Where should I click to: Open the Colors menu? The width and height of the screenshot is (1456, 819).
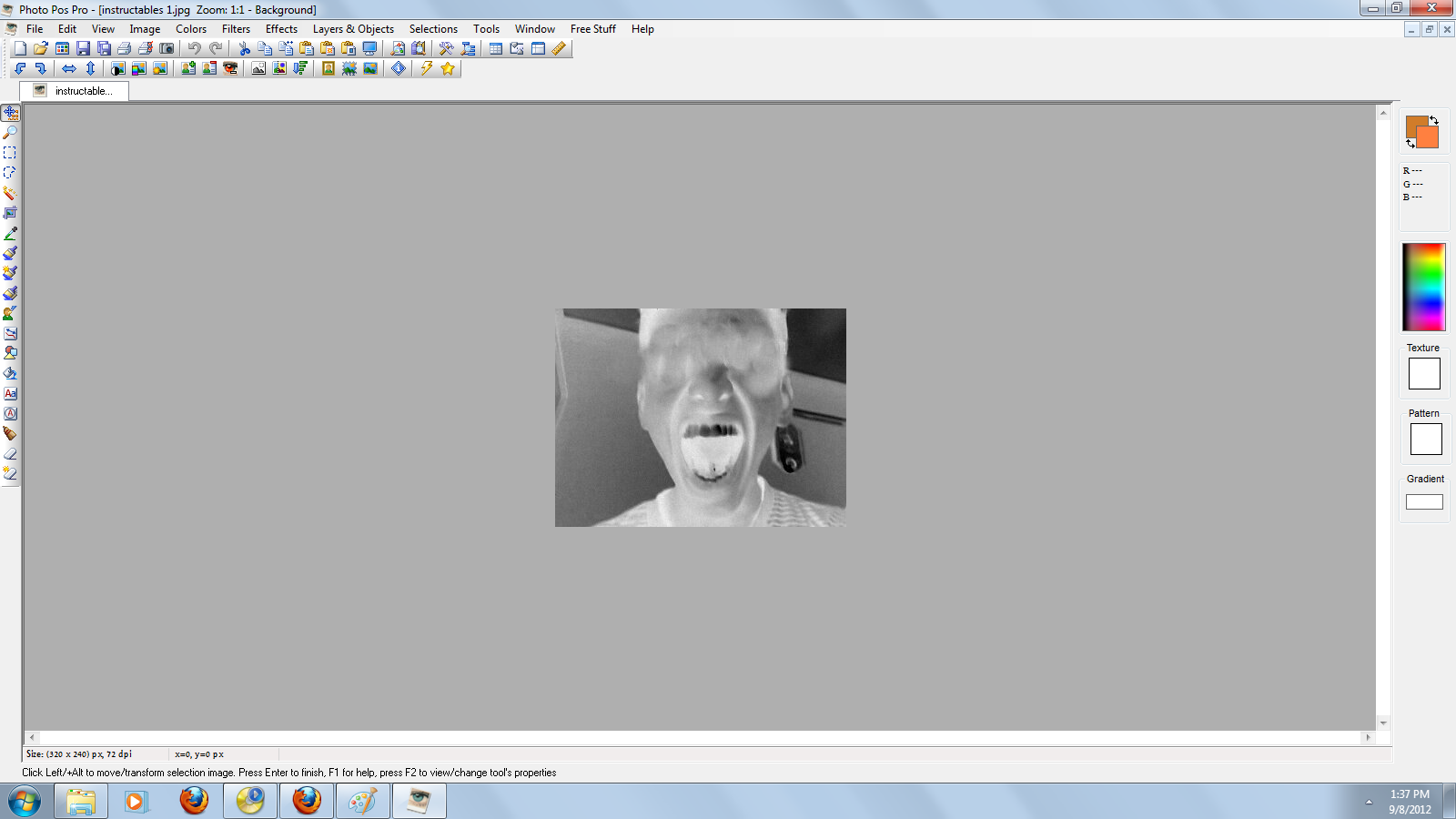pyautogui.click(x=191, y=29)
